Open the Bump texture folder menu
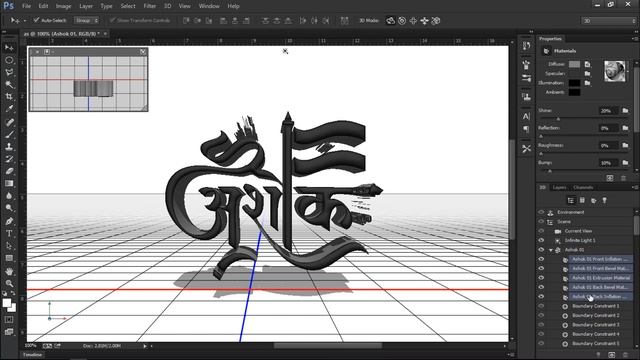Viewport: 640px width, 360px height. pos(625,163)
